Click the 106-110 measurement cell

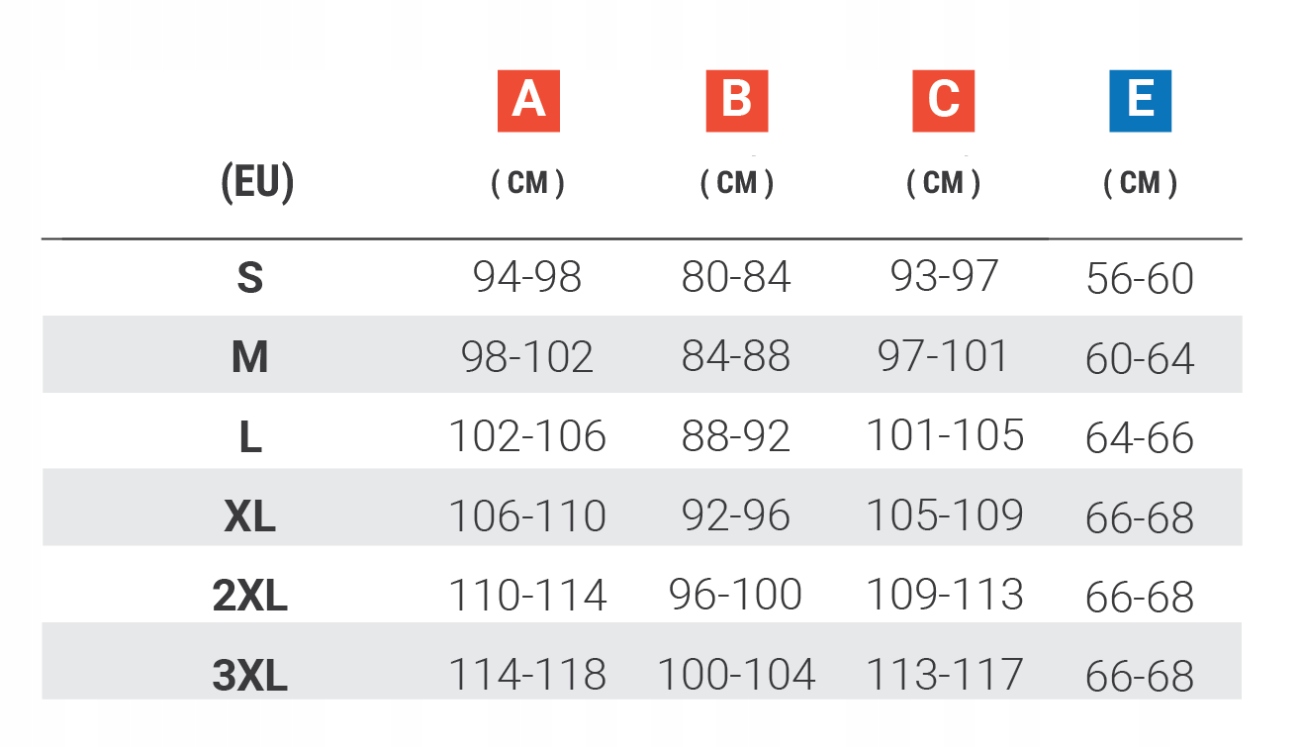point(527,516)
